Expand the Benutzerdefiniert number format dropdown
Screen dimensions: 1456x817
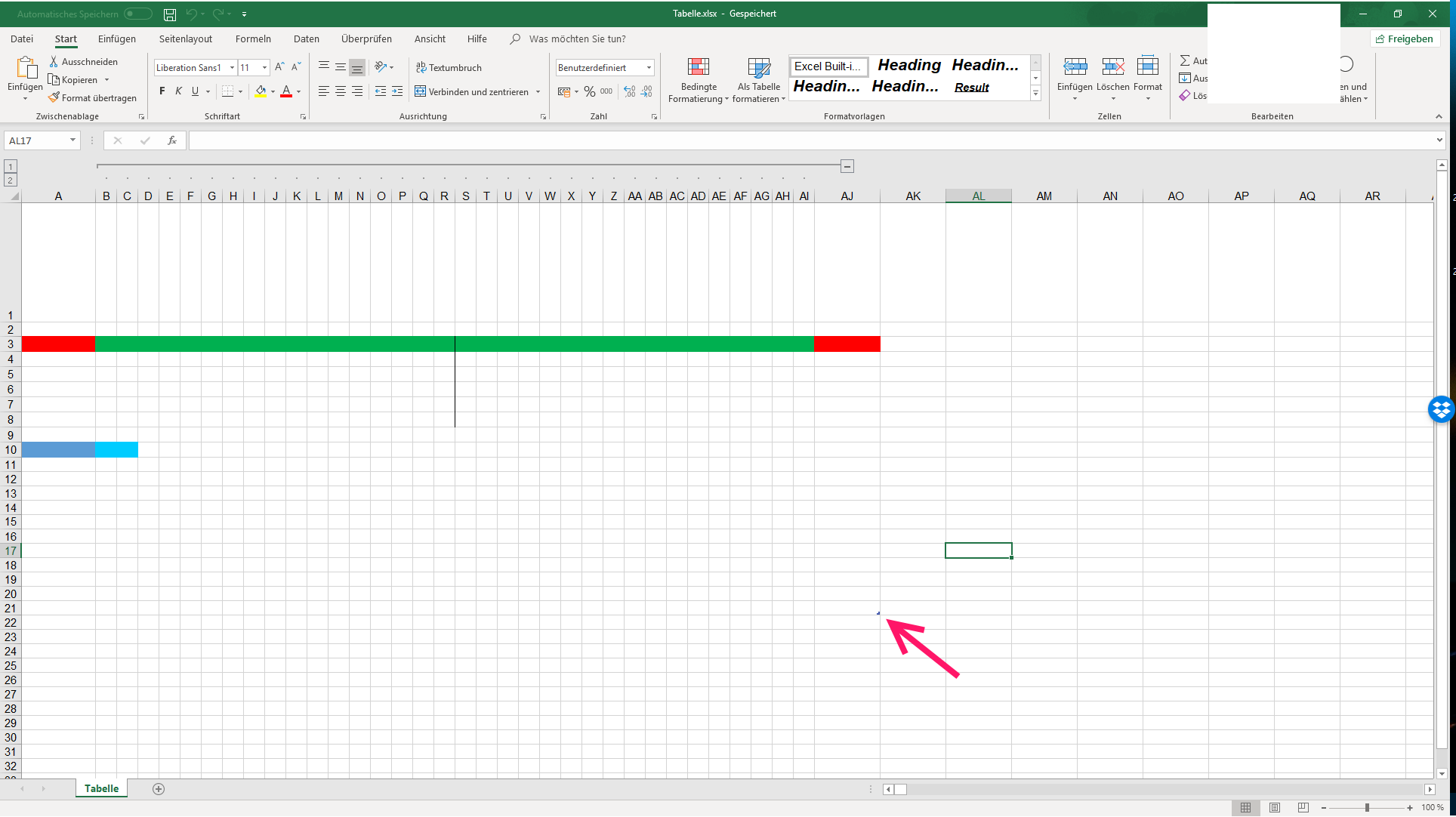click(x=649, y=67)
